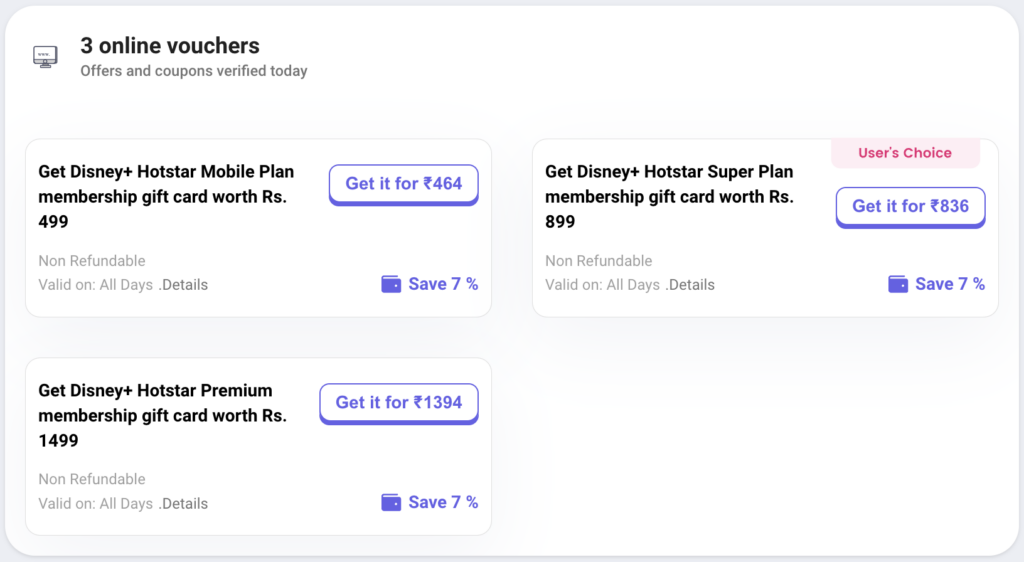The image size is (1024, 562).
Task: Open Details on the Mobile Plan voucher
Action: coord(184,285)
